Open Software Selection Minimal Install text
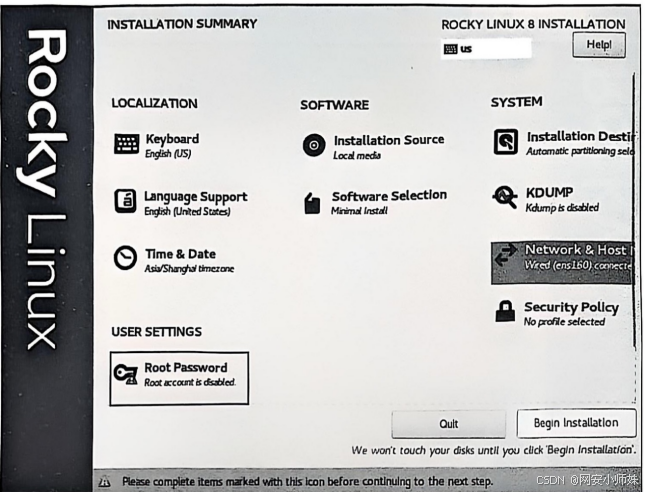Image resolution: width=645 pixels, height=492 pixels. click(360, 211)
